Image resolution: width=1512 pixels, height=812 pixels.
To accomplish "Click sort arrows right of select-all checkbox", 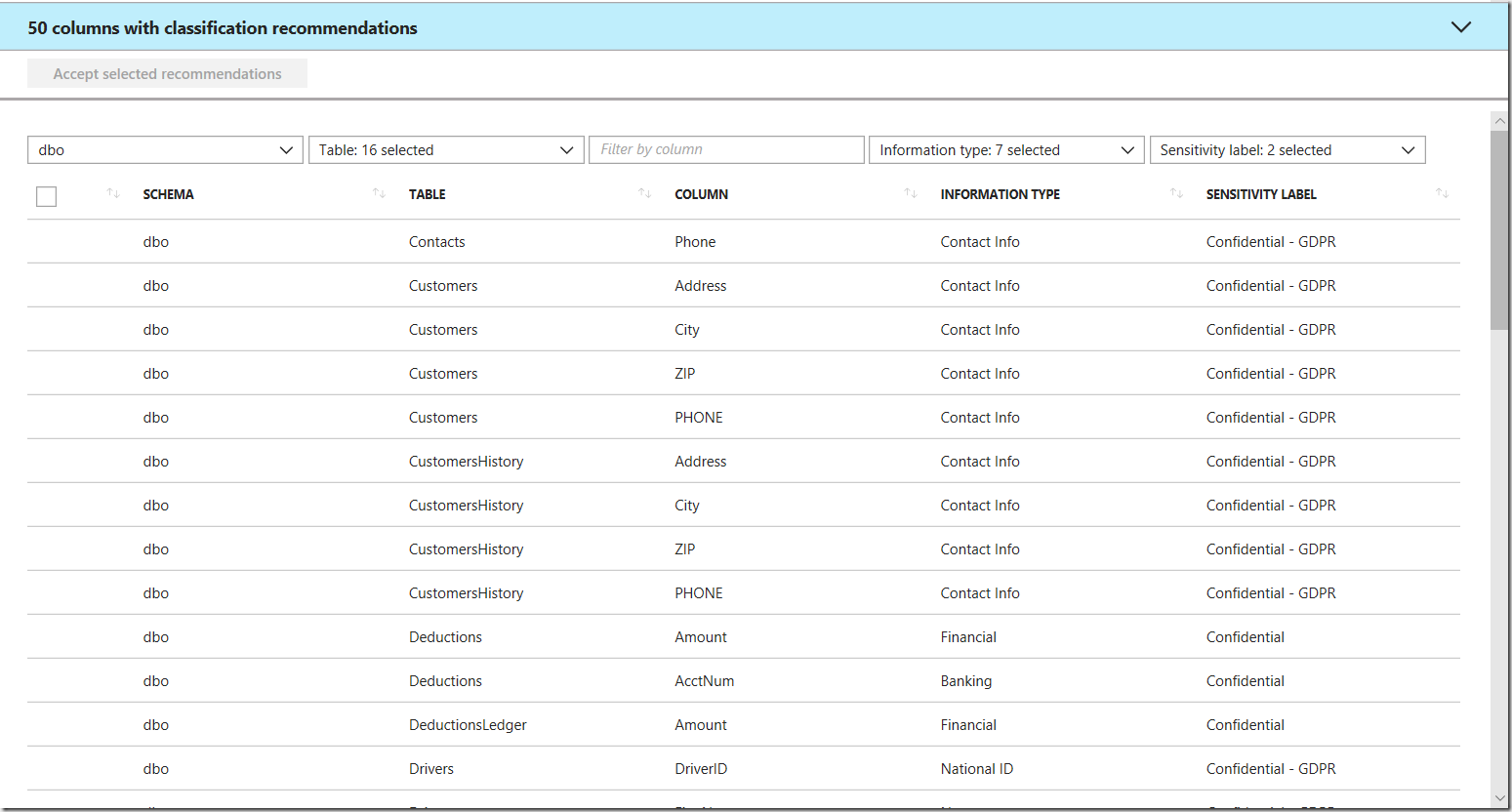I will click(113, 193).
